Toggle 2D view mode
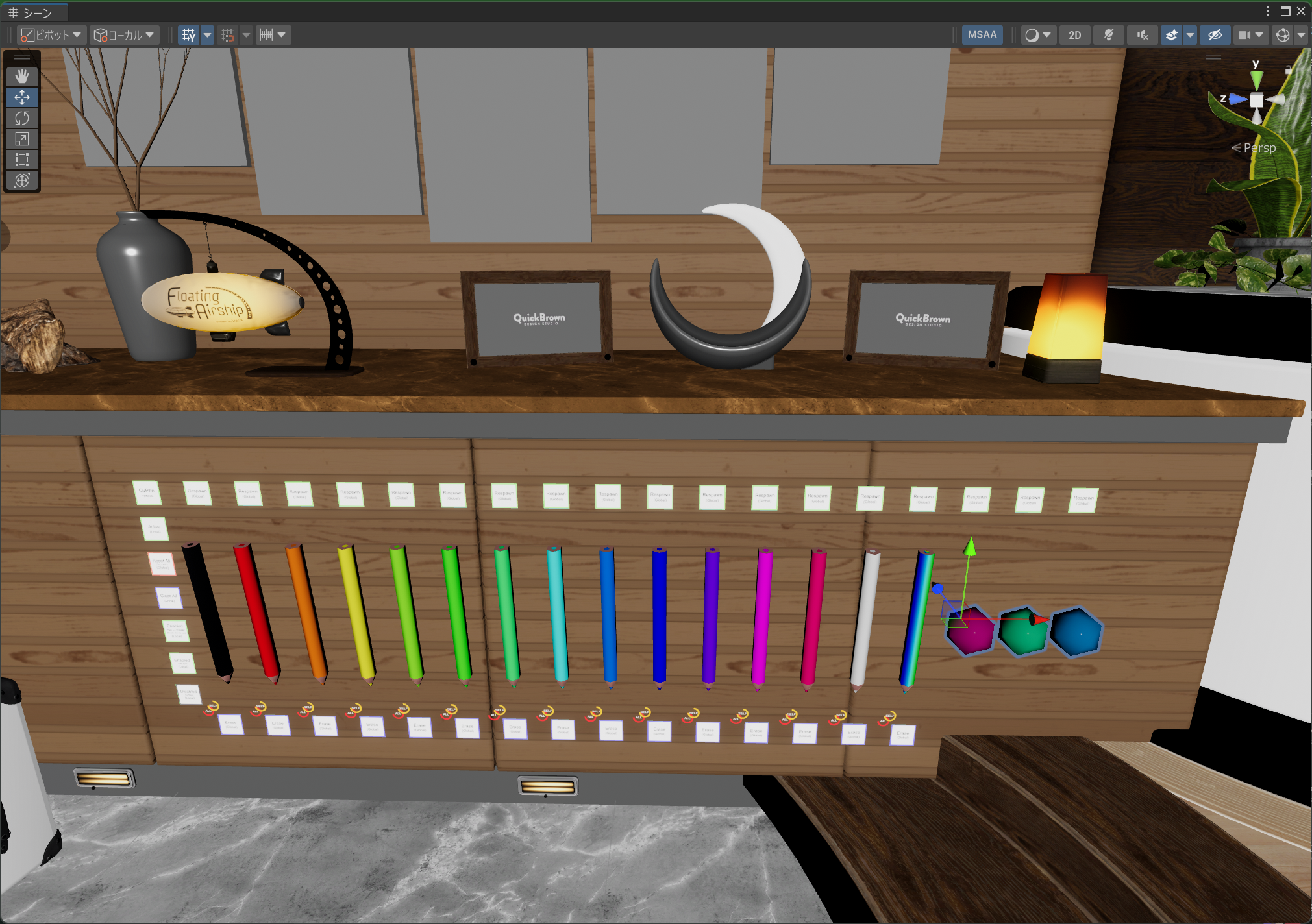This screenshot has width=1312, height=924. tap(1074, 35)
